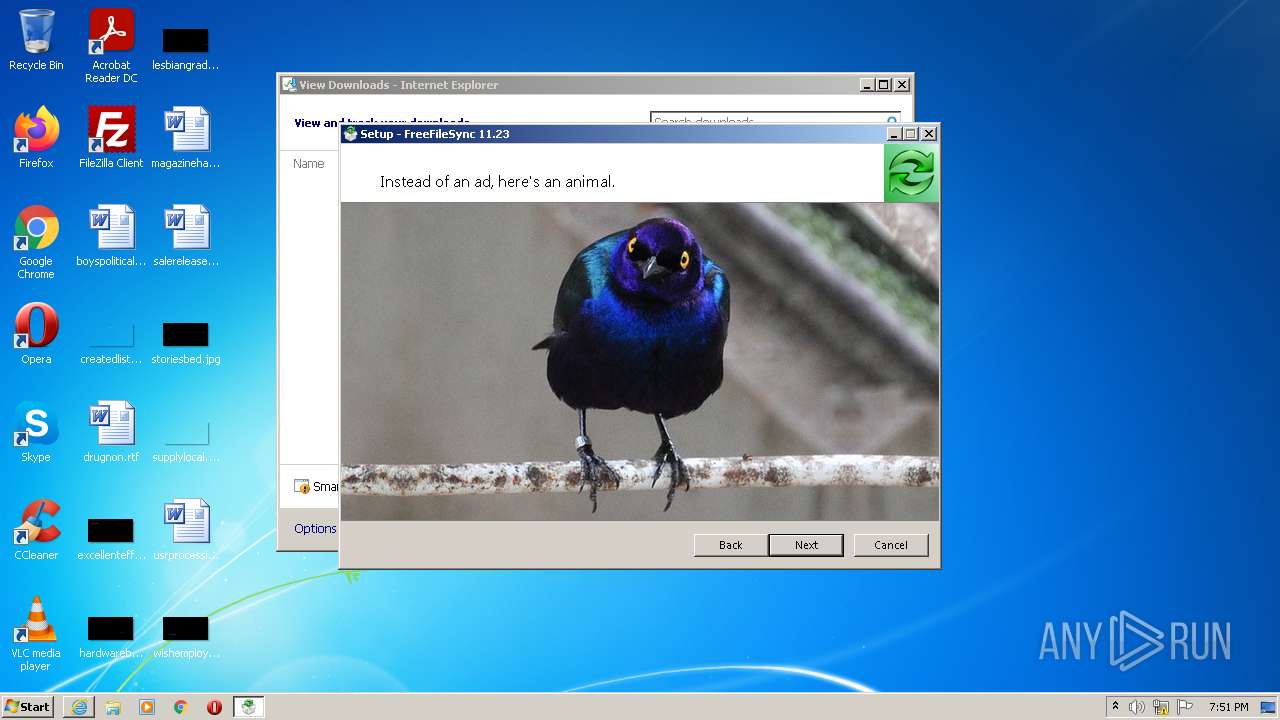
Task: Open media player taskbar icon
Action: pos(147,707)
